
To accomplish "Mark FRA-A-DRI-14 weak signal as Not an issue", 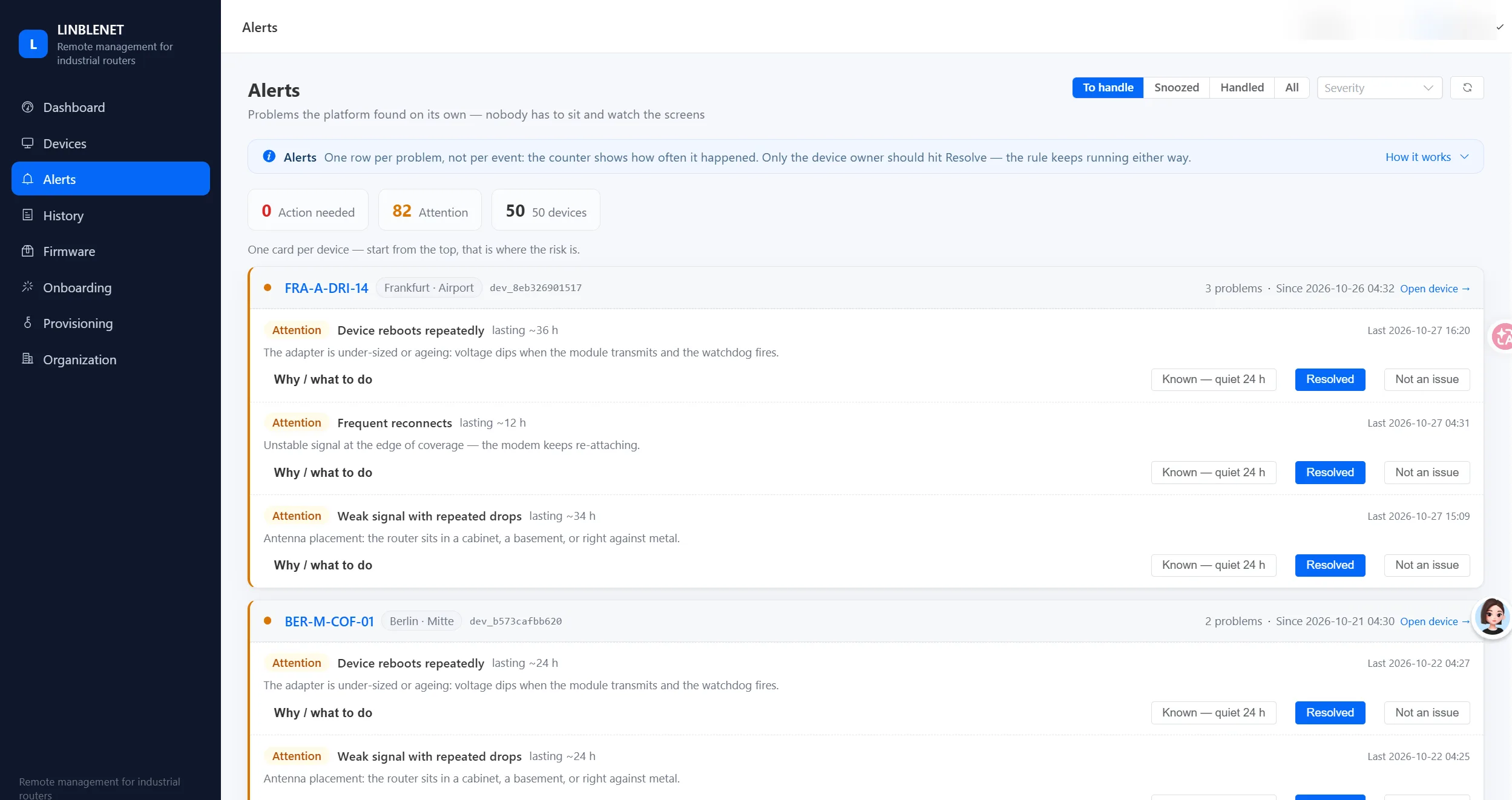I will [1427, 565].
